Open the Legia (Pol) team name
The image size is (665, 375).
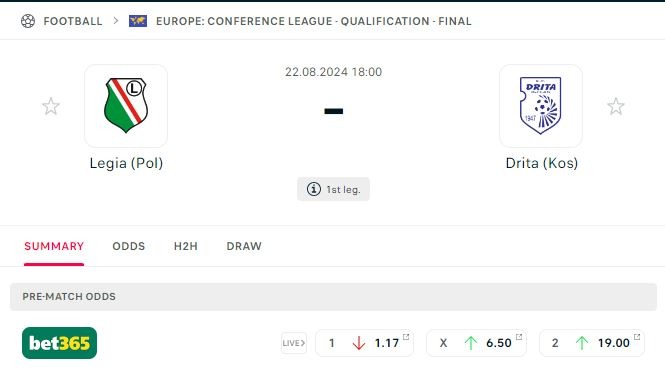click(126, 163)
